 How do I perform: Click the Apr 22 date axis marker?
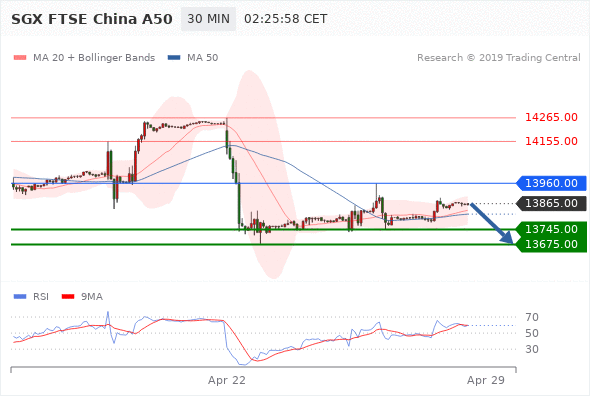click(227, 380)
